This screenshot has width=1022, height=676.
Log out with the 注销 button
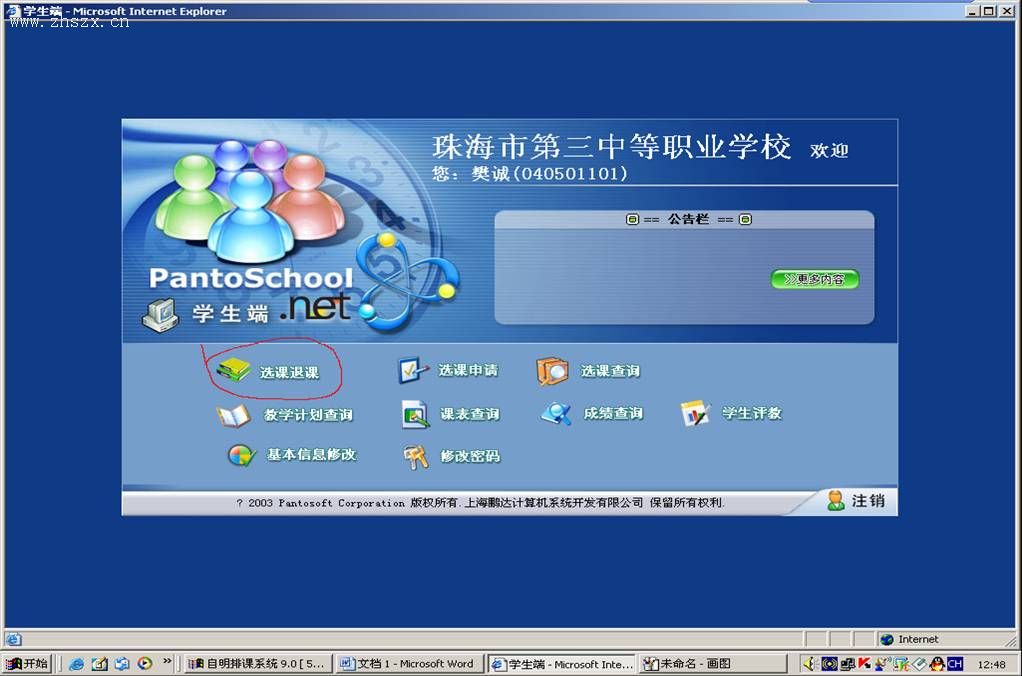[856, 501]
